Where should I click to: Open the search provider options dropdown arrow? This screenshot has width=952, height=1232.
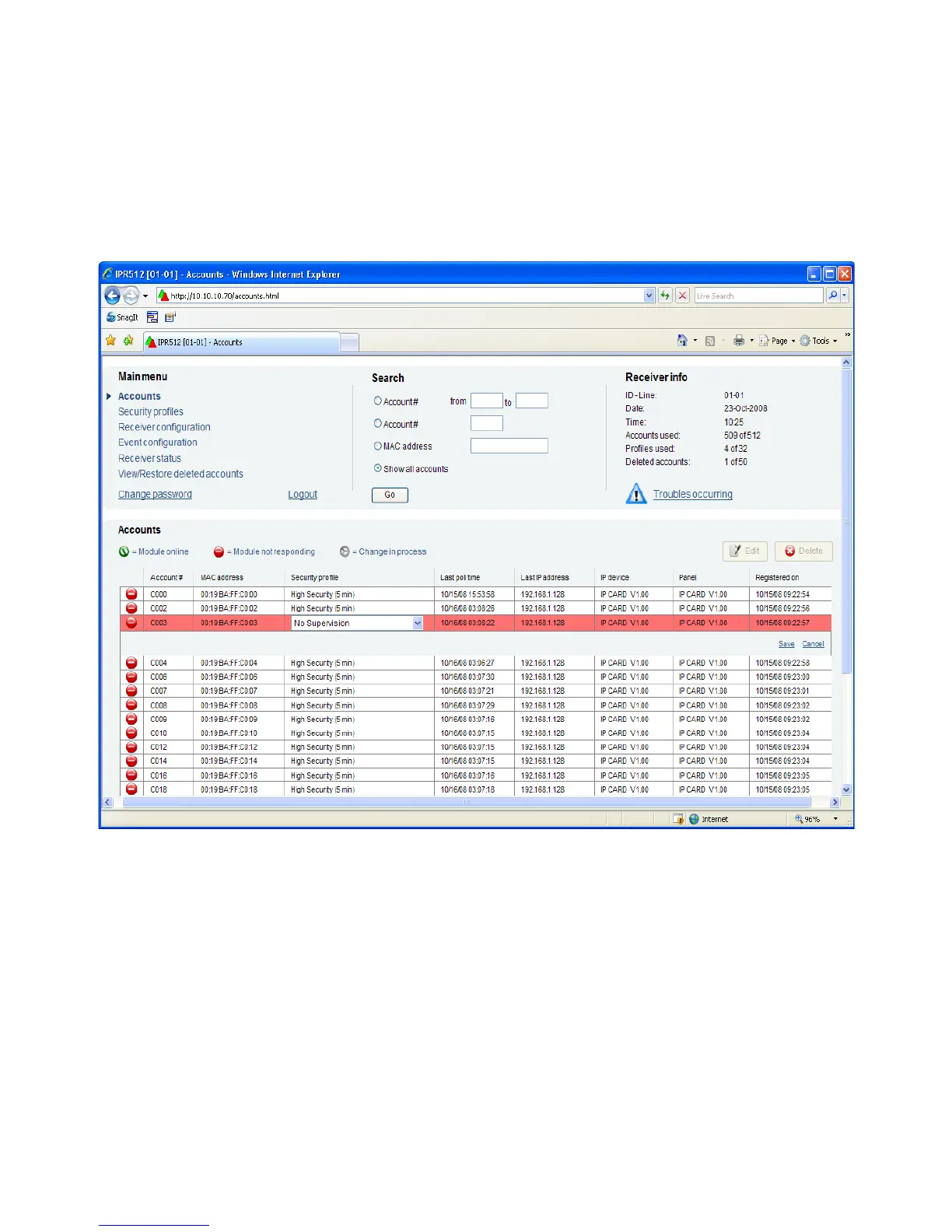(x=844, y=296)
